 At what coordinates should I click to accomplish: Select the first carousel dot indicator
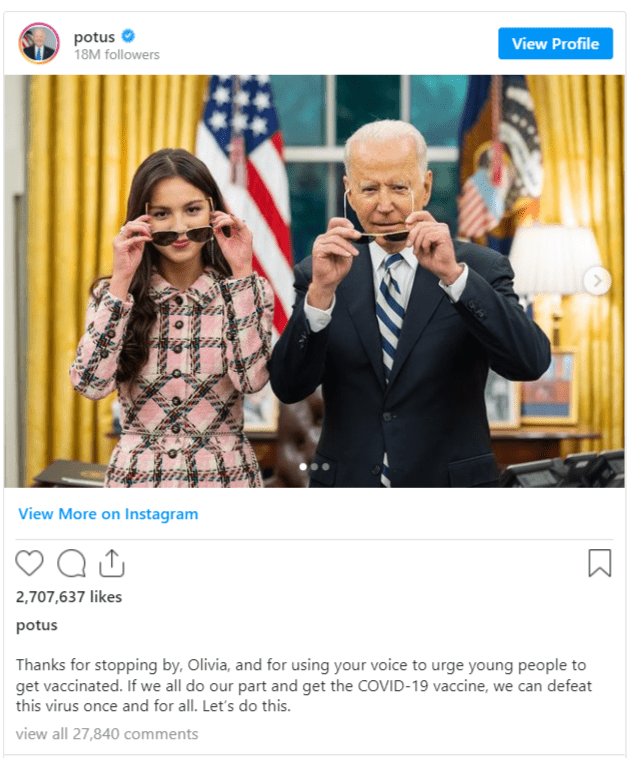[303, 466]
